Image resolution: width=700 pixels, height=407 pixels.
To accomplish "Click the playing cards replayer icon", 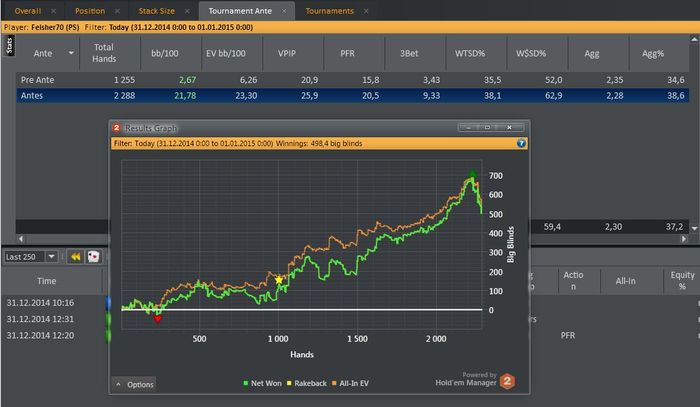I will point(93,257).
